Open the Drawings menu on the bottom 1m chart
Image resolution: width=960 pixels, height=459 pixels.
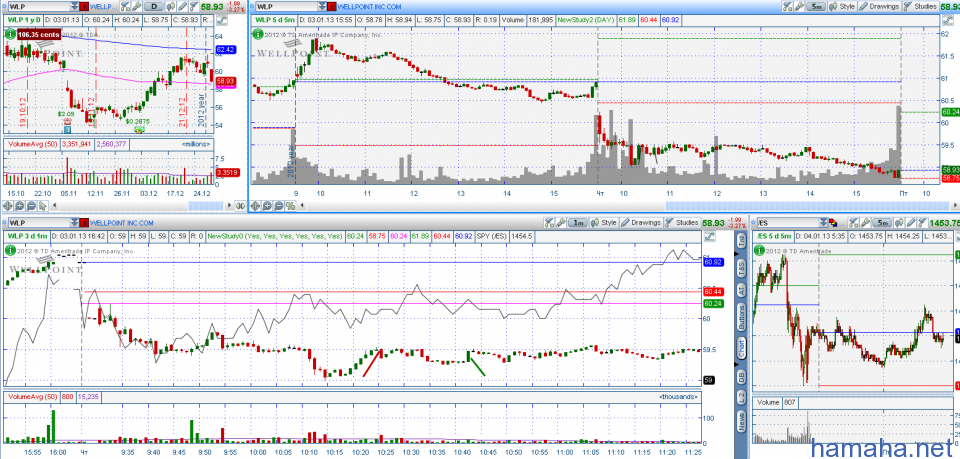[x=641, y=222]
